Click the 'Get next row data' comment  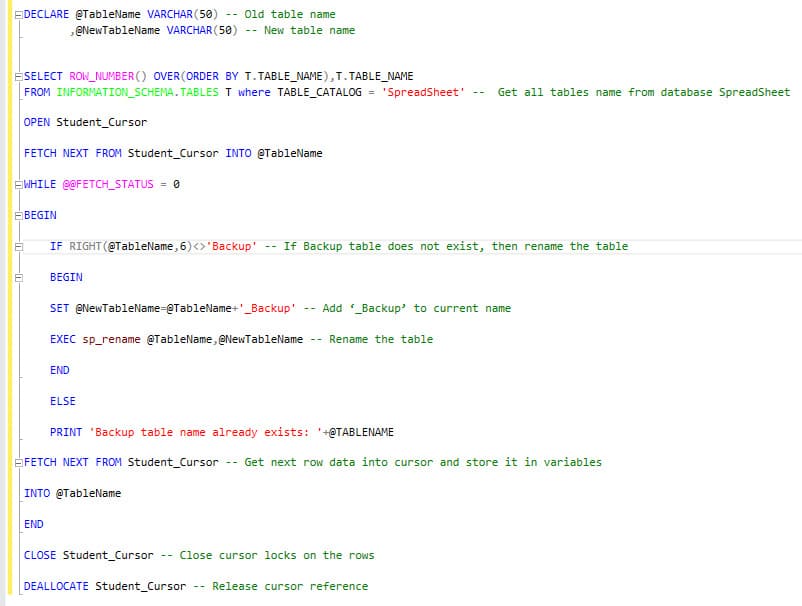pyautogui.click(x=413, y=462)
